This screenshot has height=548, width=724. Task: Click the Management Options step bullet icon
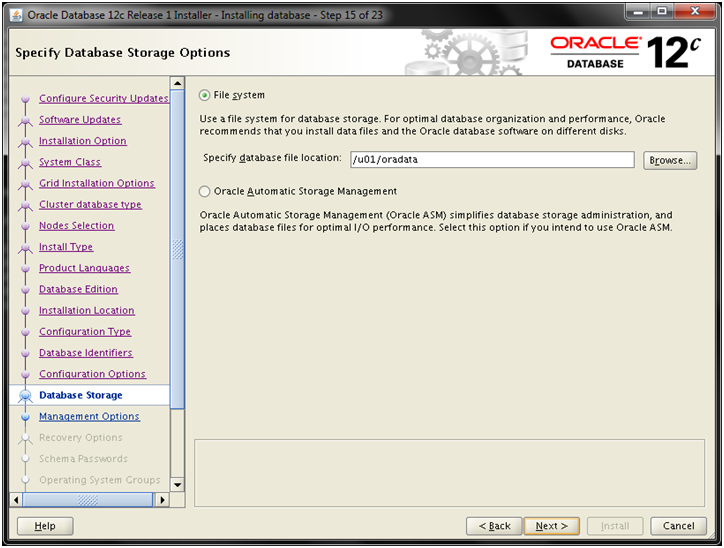pos(25,416)
